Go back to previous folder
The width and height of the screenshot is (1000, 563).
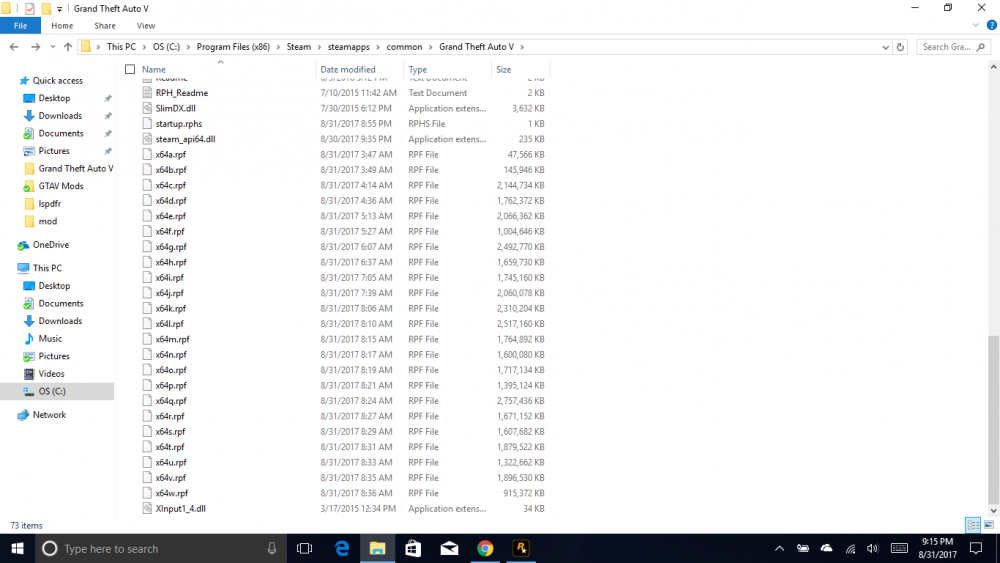tap(14, 47)
